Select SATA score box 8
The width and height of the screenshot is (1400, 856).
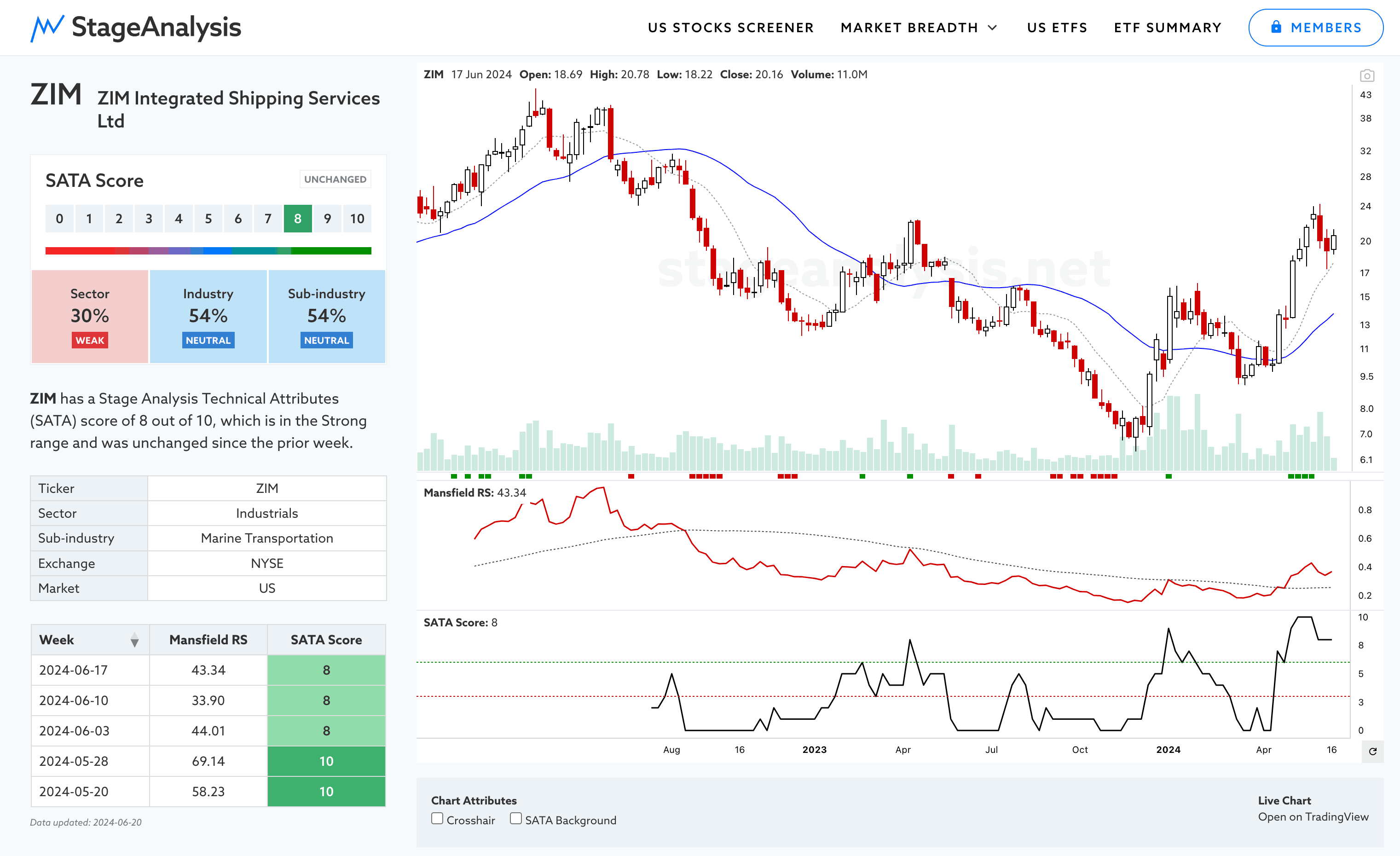tap(298, 219)
